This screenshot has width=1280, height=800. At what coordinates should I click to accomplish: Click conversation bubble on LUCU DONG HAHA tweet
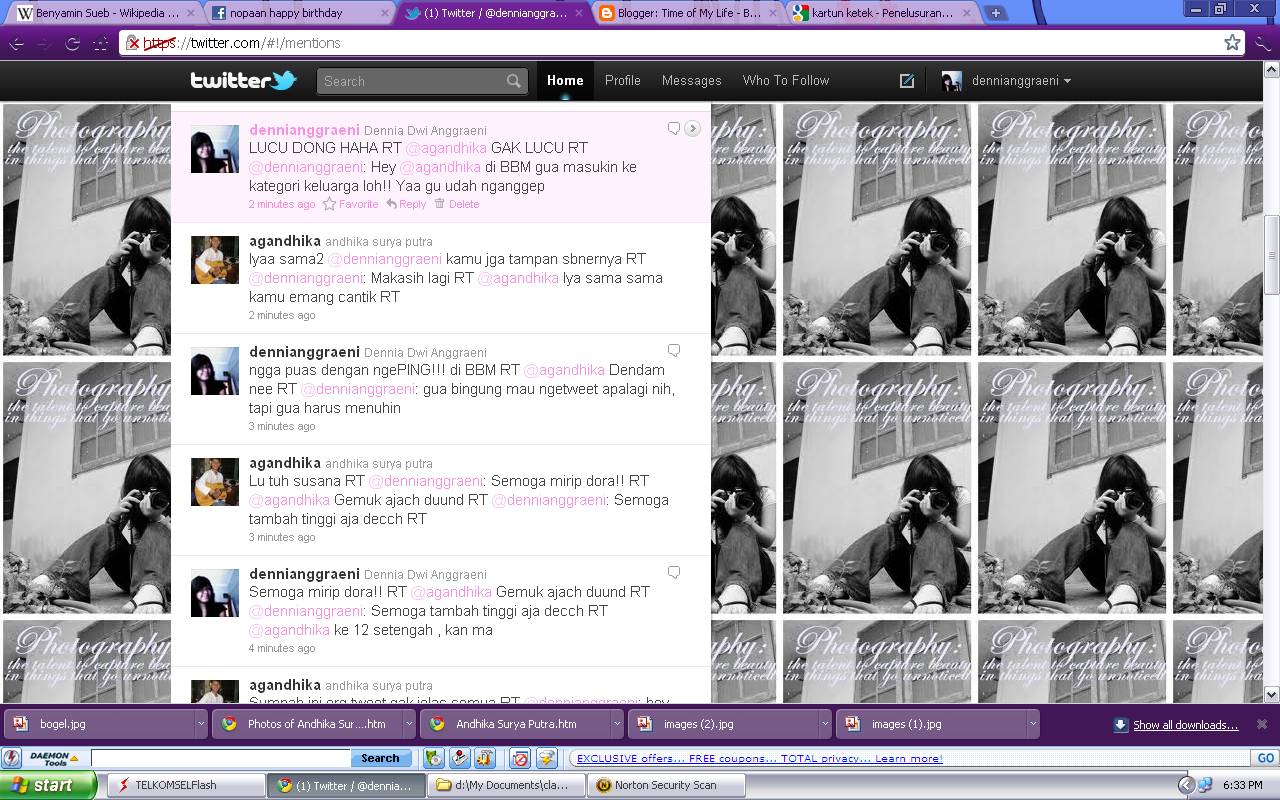pos(674,129)
